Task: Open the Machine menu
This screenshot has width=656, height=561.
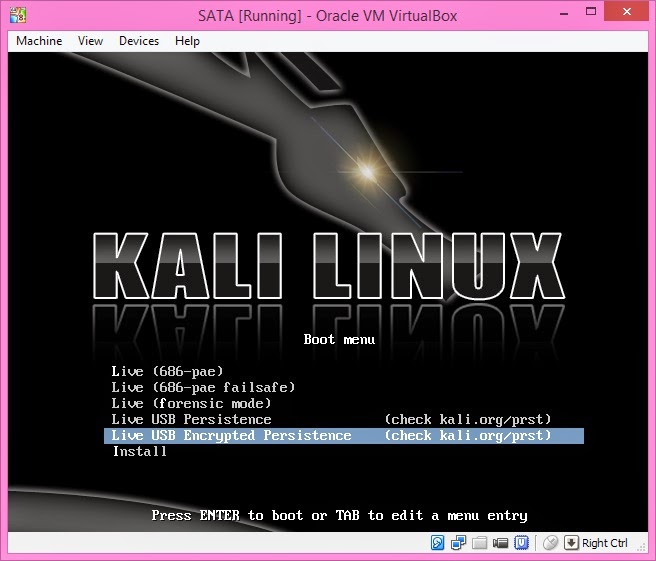Action: pos(39,41)
